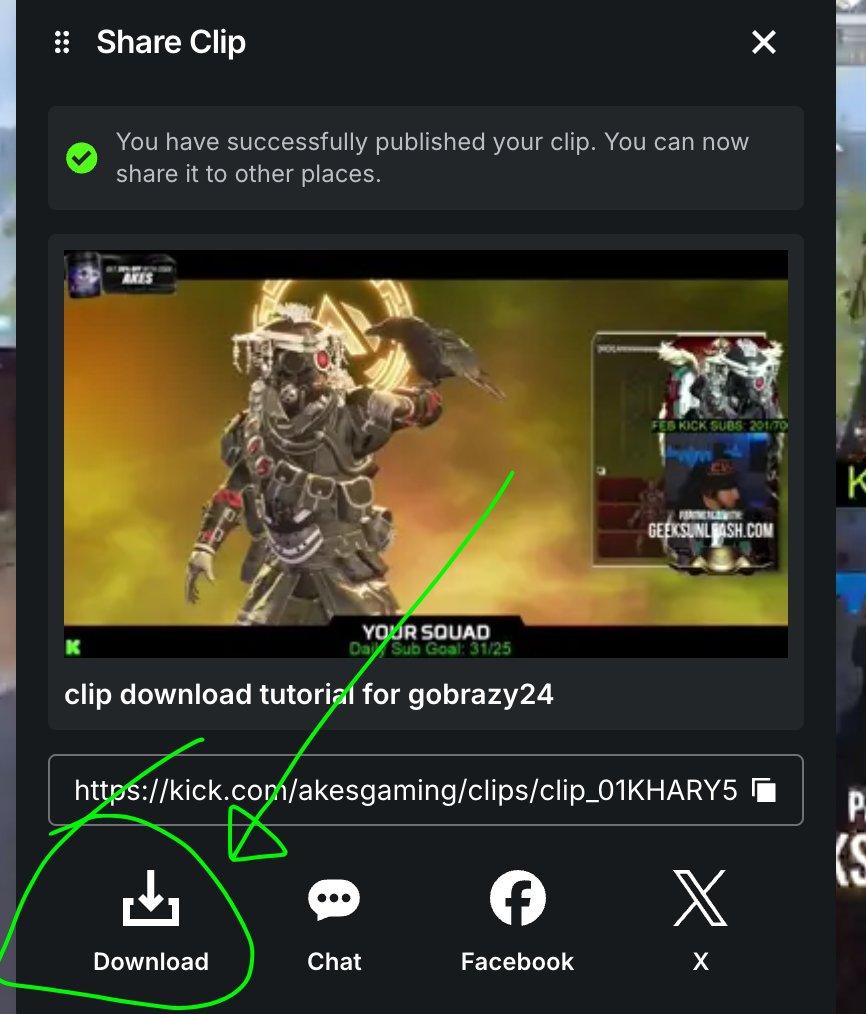Select the kick.com clip URL field
Screen dimensions: 866x1014
[x=426, y=790]
